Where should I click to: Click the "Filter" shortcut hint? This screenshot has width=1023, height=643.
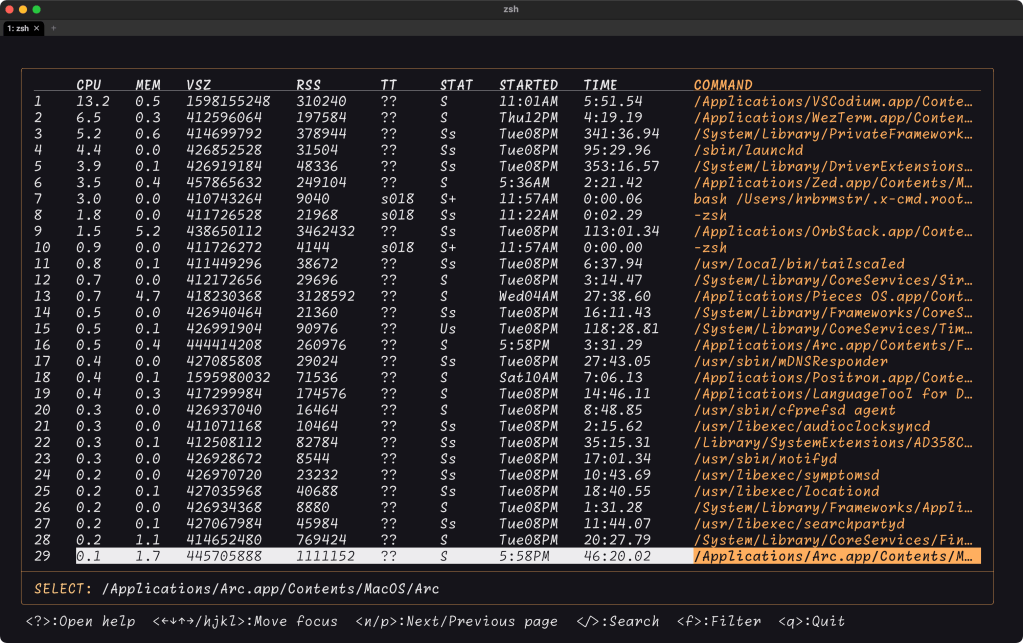tap(719, 622)
